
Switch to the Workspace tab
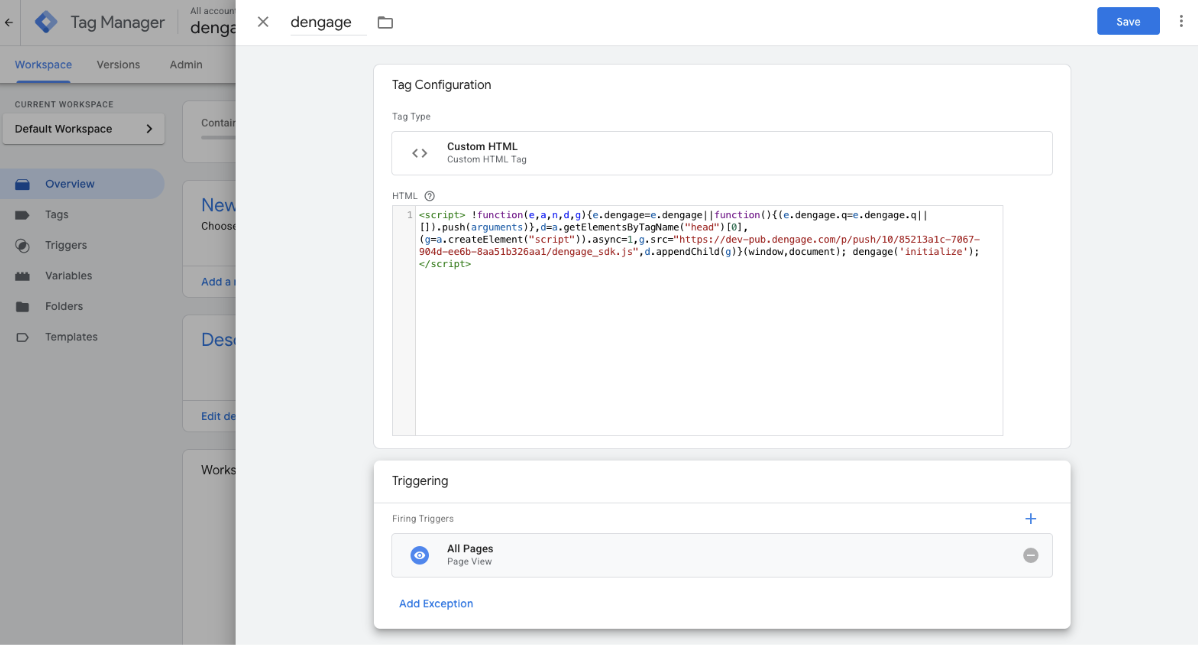[43, 65]
